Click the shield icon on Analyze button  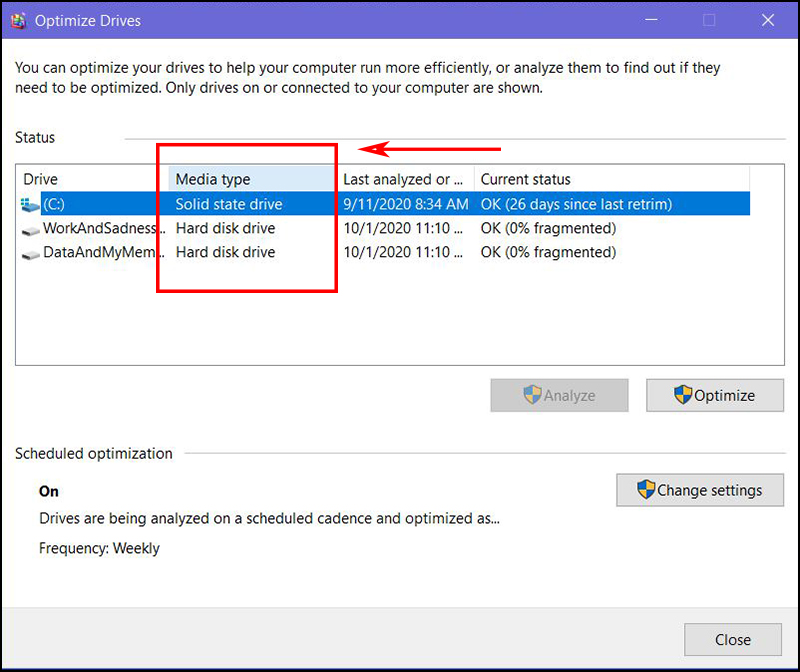pos(533,395)
